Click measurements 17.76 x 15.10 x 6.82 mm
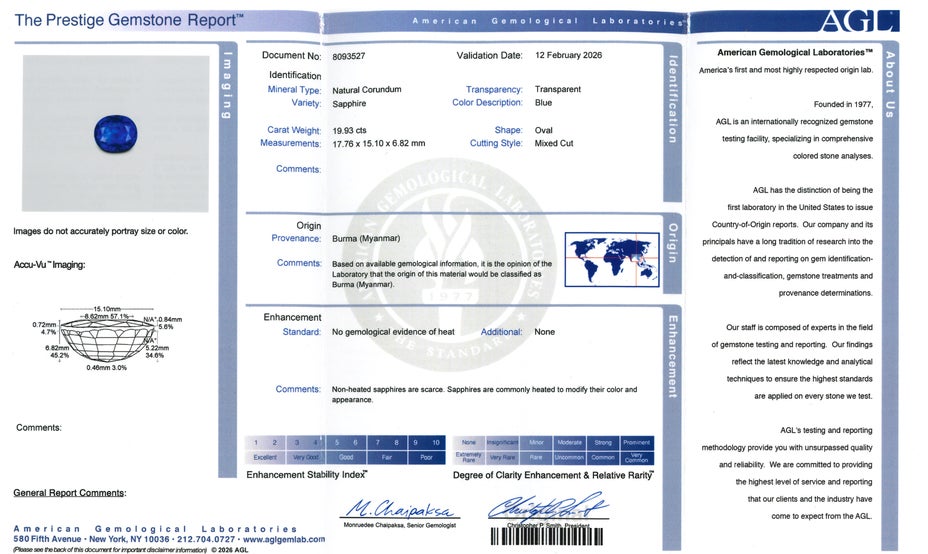The width and height of the screenshot is (928, 554). pos(379,143)
